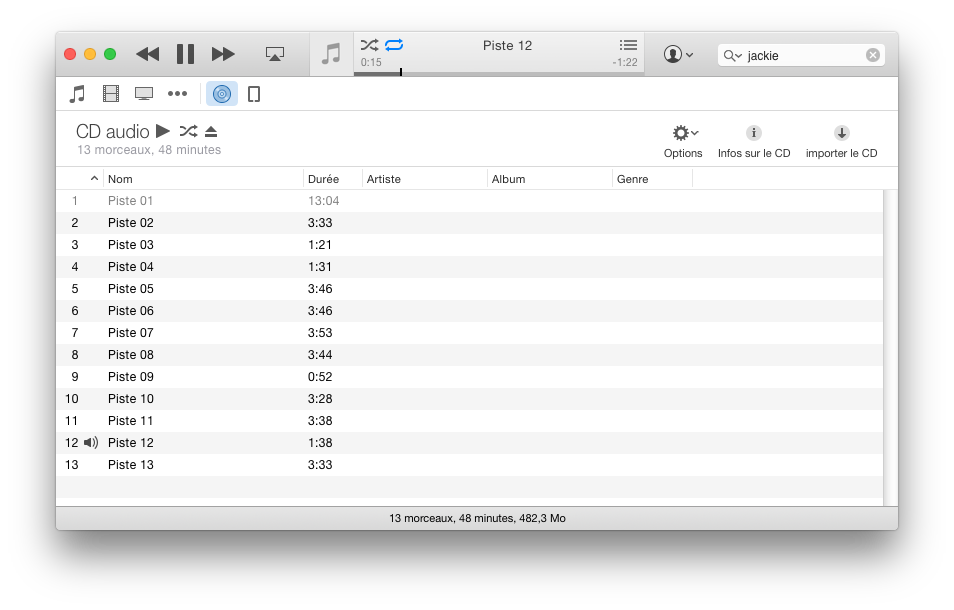
Task: Skip forward to next track
Action: point(223,54)
